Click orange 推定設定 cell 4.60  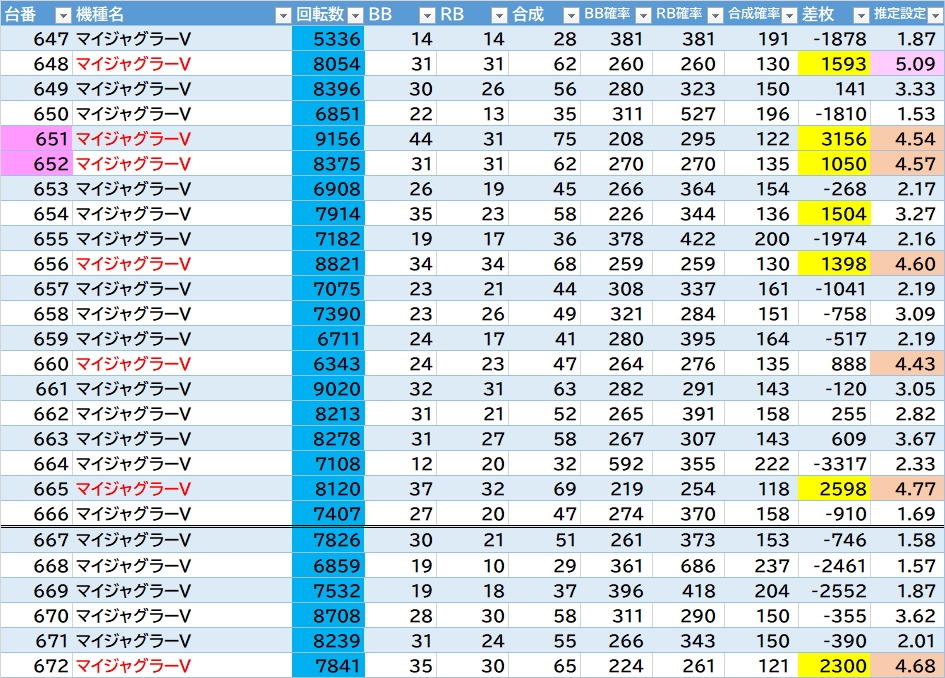tap(907, 263)
